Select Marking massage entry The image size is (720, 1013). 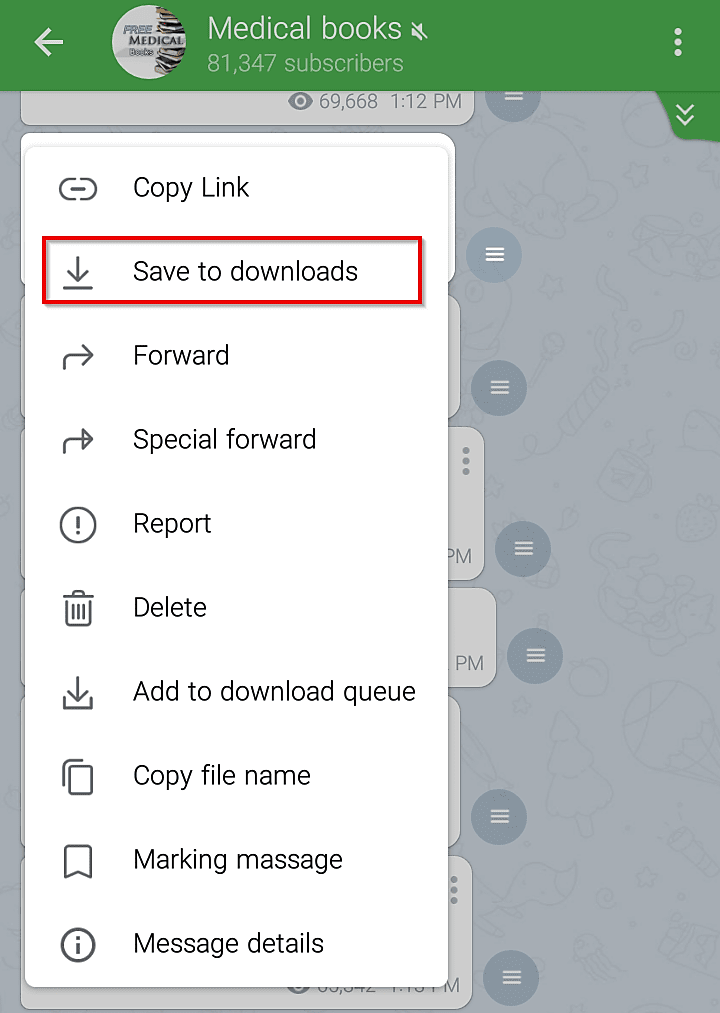point(237,859)
